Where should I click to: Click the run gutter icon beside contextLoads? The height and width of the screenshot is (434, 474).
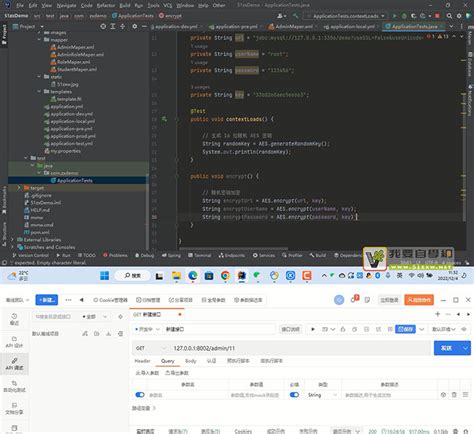(x=164, y=119)
